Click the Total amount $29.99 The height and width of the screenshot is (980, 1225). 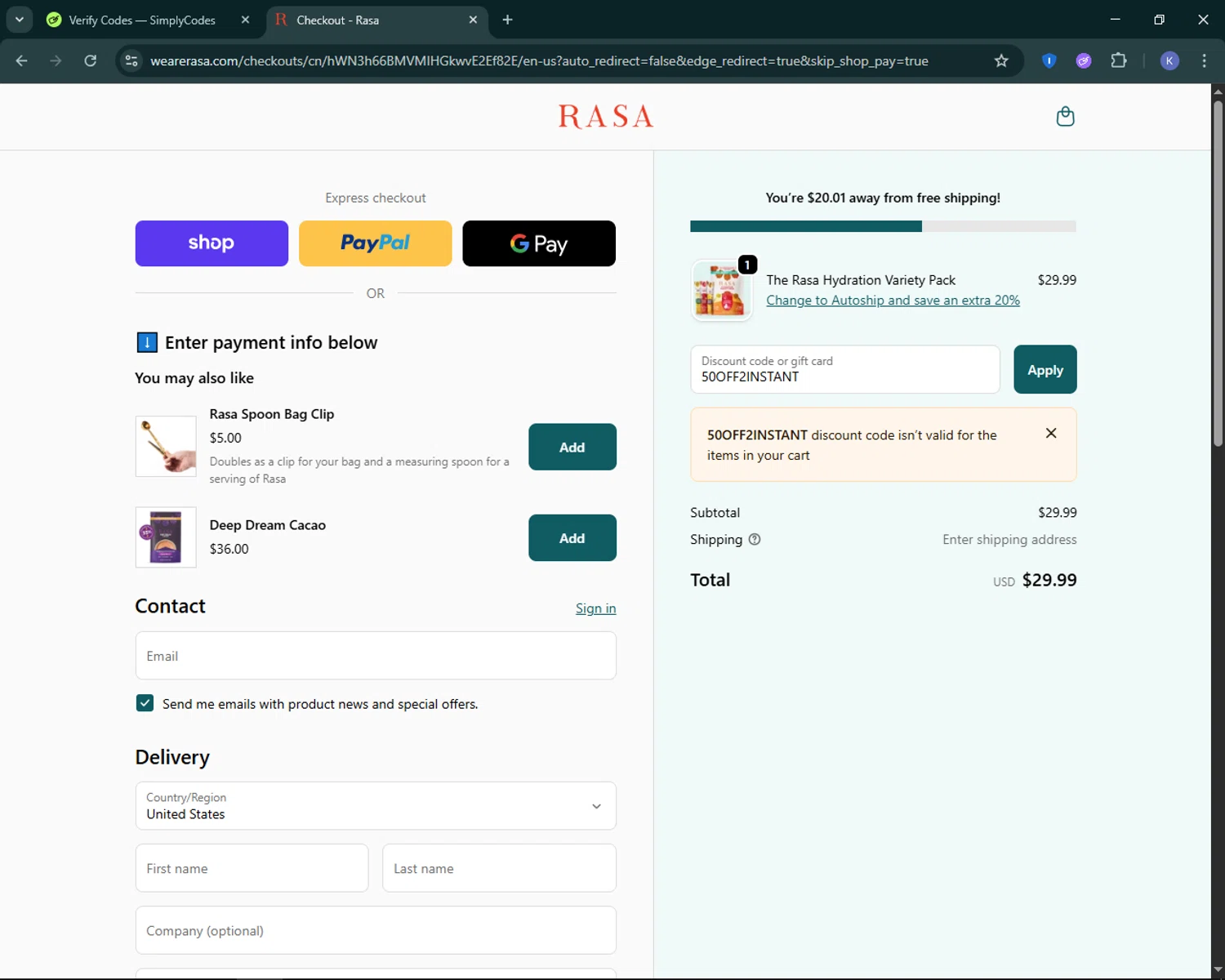pyautogui.click(x=1049, y=580)
